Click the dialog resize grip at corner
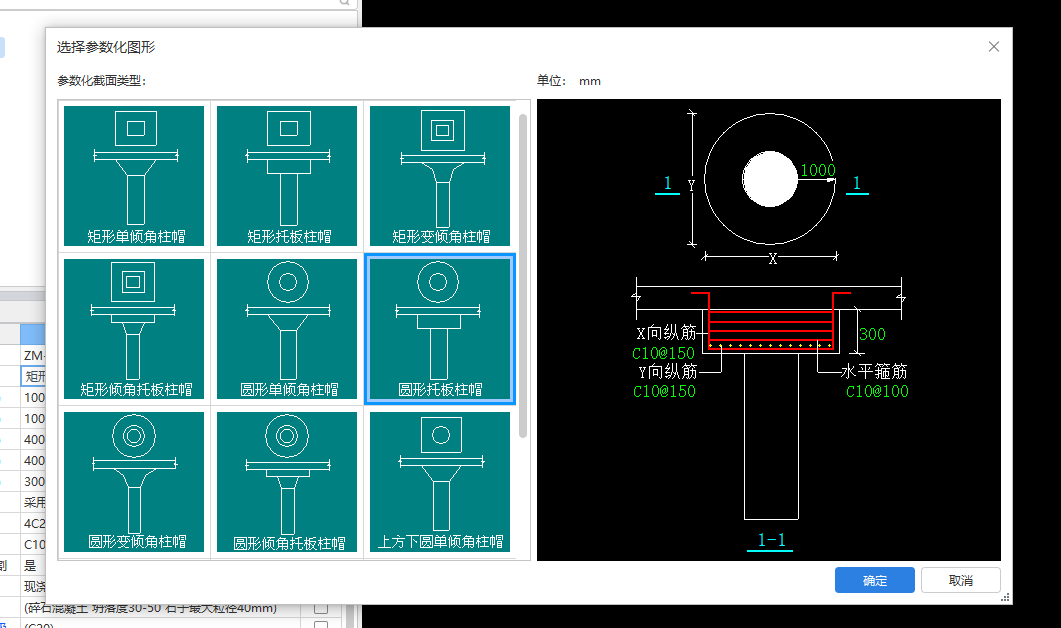This screenshot has width=1061, height=628. 1006,598
